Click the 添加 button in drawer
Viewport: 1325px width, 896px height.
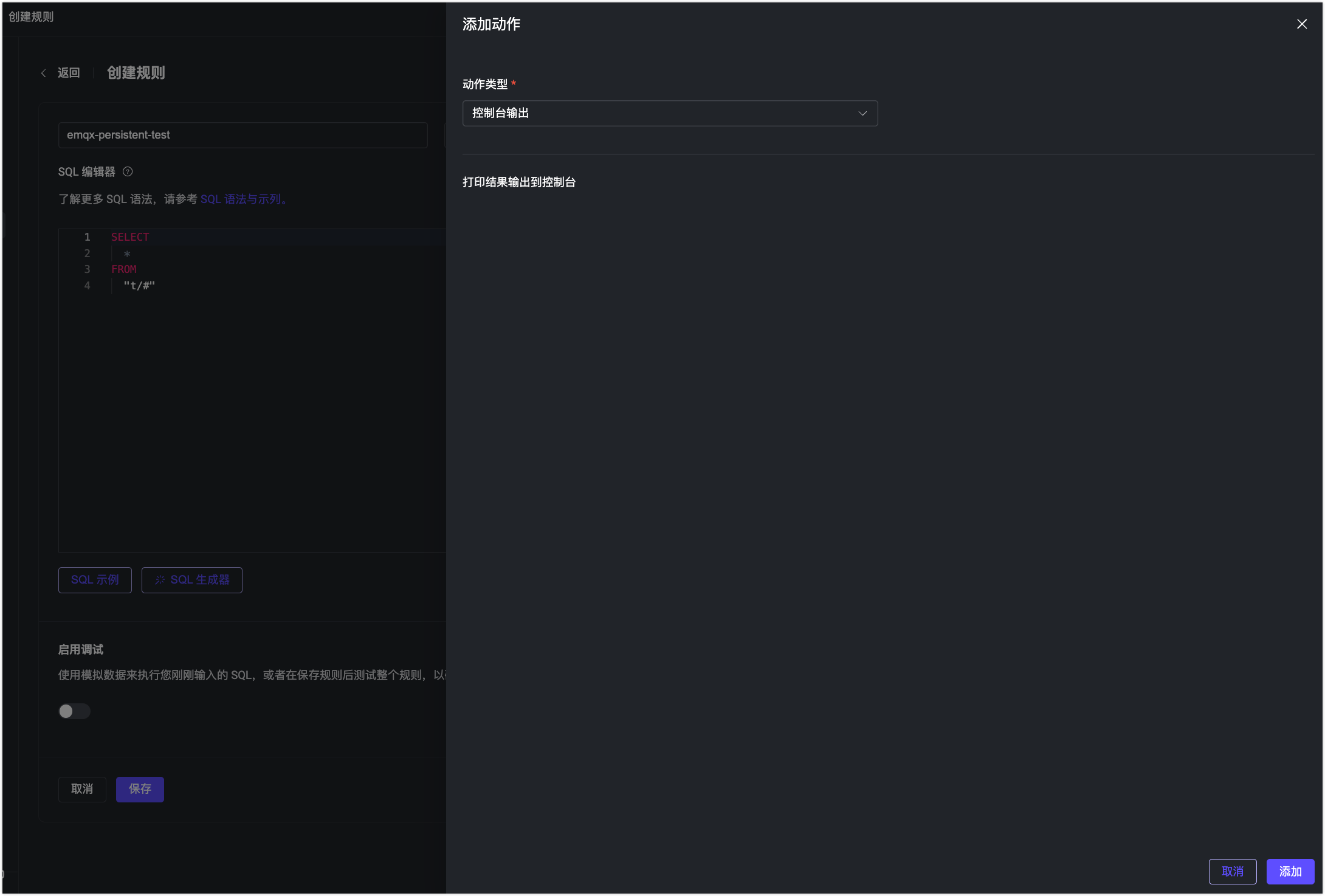pyautogui.click(x=1290, y=871)
